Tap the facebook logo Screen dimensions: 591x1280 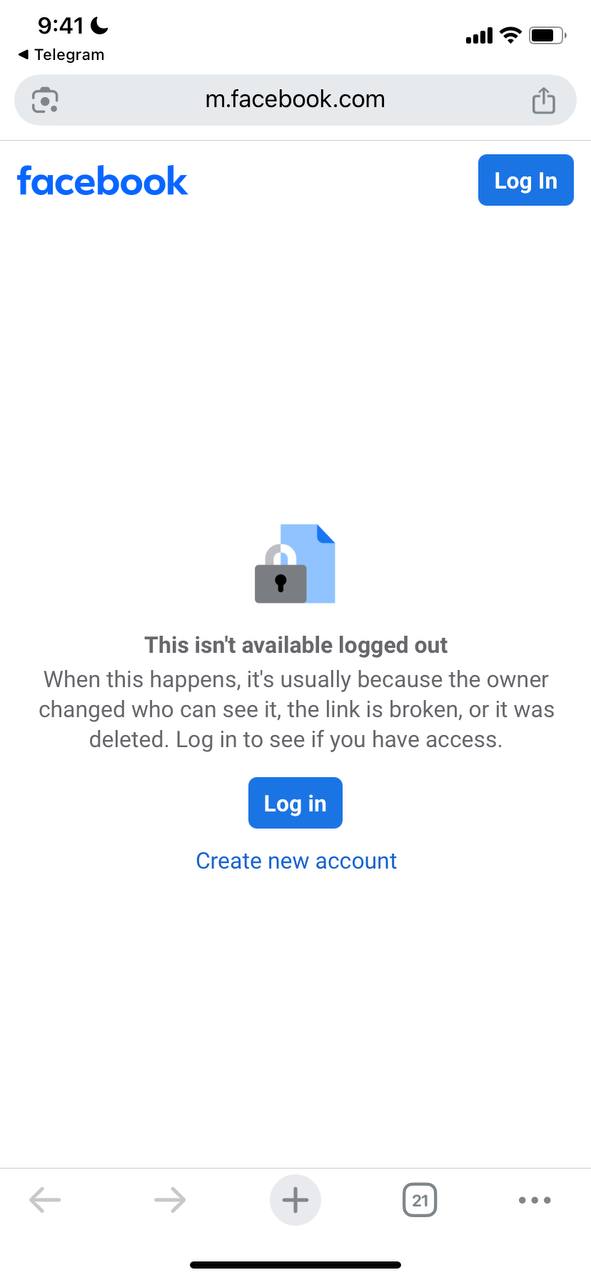[x=102, y=181]
